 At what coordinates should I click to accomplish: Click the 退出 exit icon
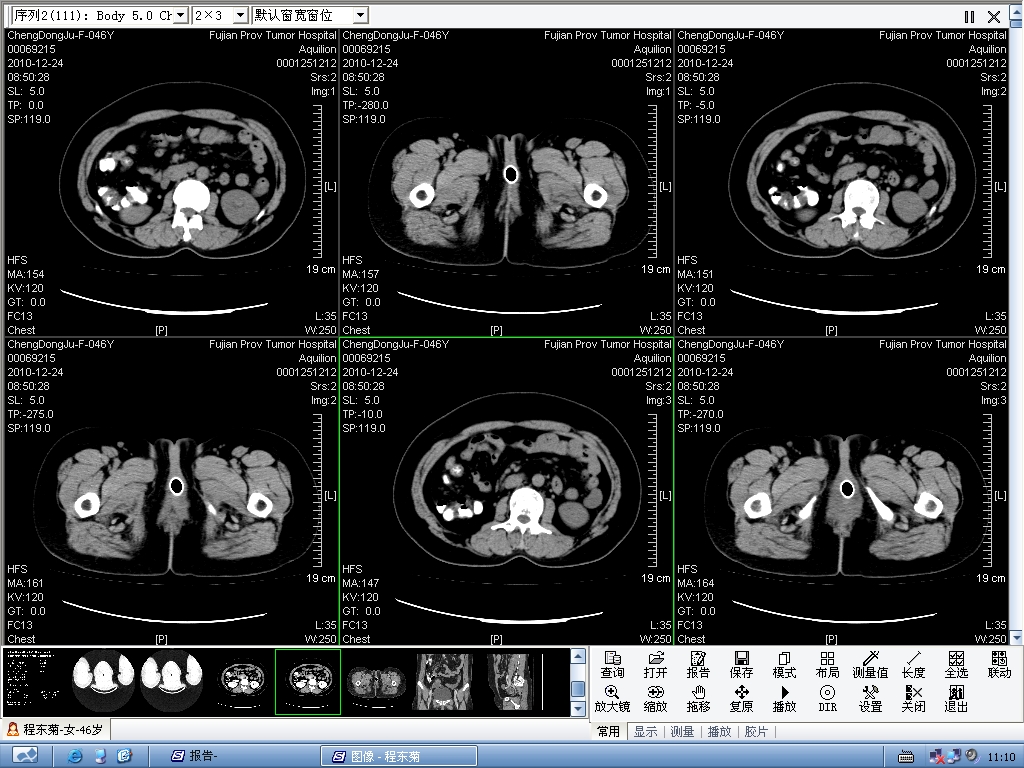(x=956, y=699)
